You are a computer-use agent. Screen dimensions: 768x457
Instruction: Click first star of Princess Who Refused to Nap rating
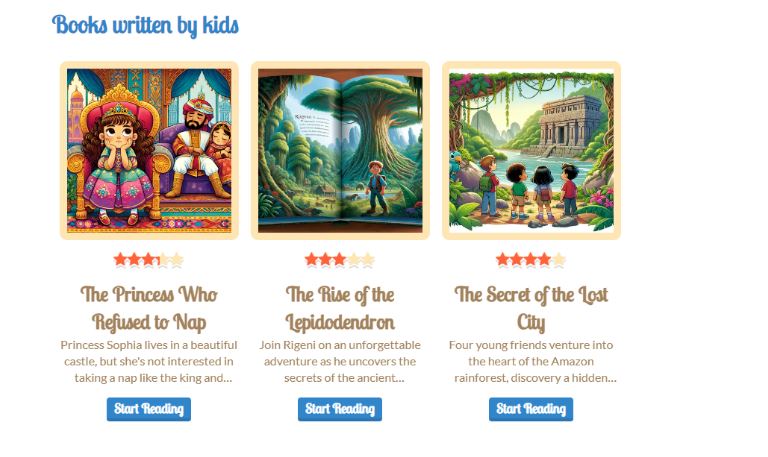pyautogui.click(x=120, y=259)
